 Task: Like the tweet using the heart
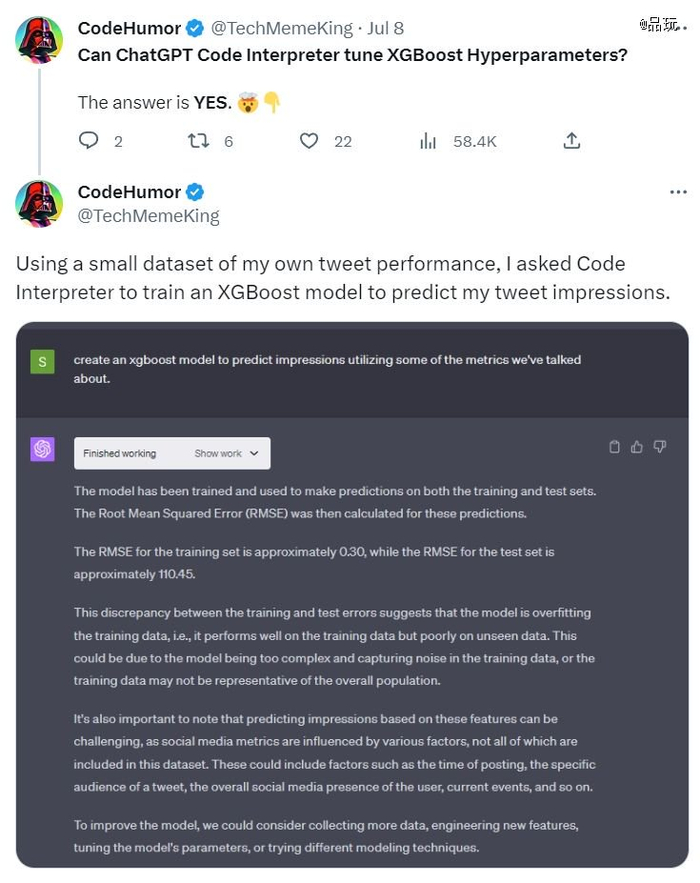point(309,141)
